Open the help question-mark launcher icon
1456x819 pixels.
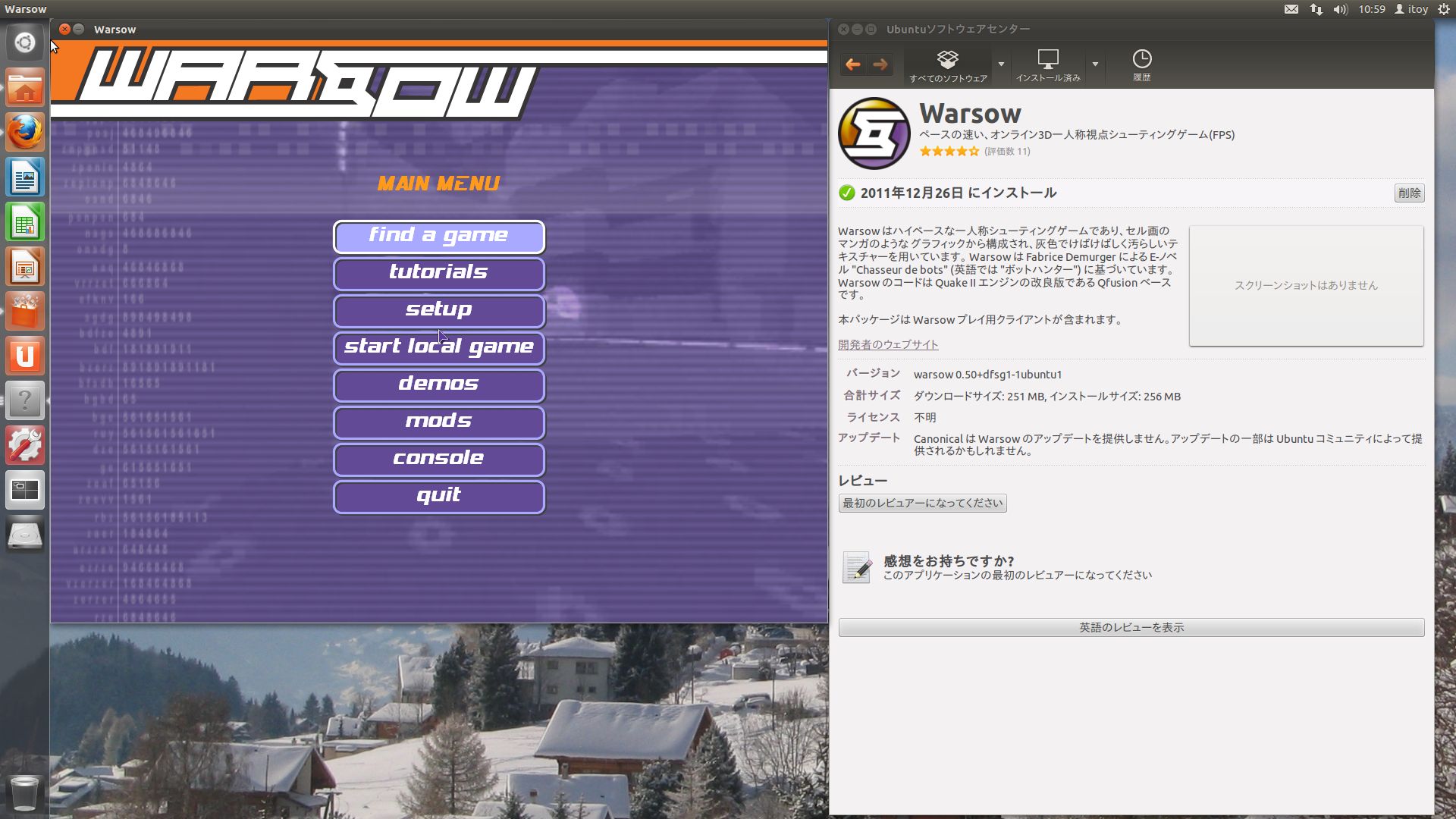point(24,401)
